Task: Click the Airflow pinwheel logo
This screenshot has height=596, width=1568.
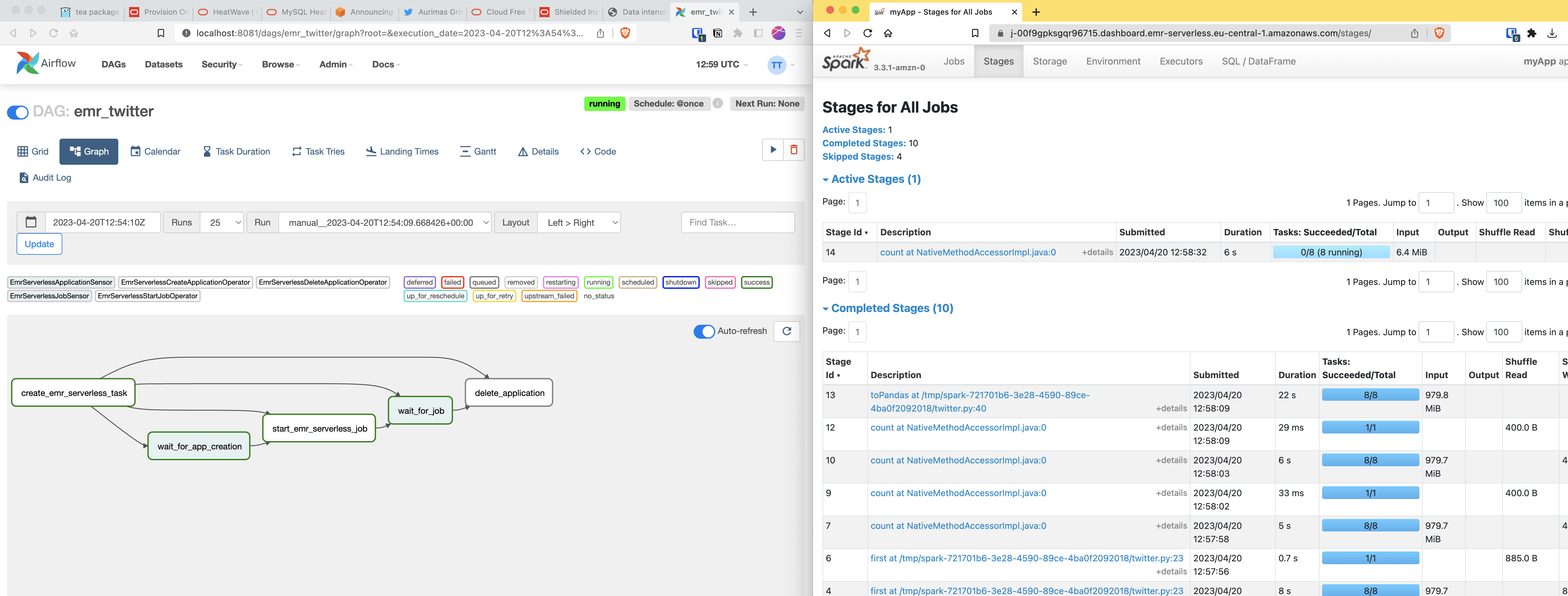Action: click(x=27, y=63)
